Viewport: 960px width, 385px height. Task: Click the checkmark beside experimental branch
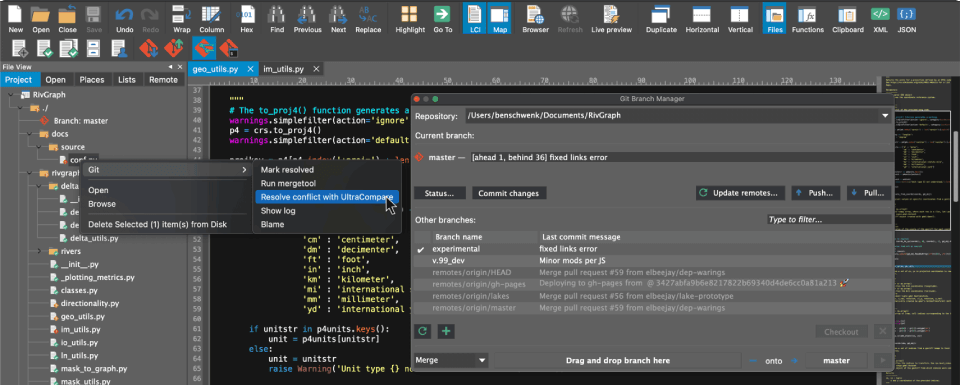coord(421,249)
